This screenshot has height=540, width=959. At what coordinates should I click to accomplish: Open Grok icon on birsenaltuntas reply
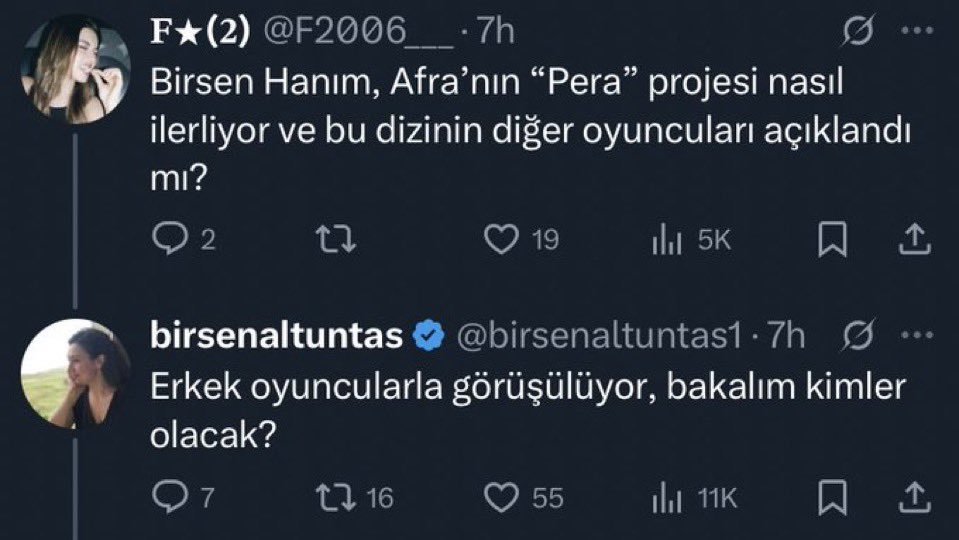[856, 339]
